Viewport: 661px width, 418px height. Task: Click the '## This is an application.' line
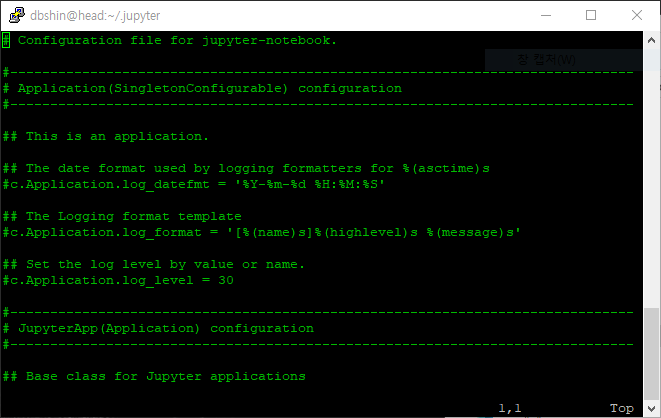point(105,137)
